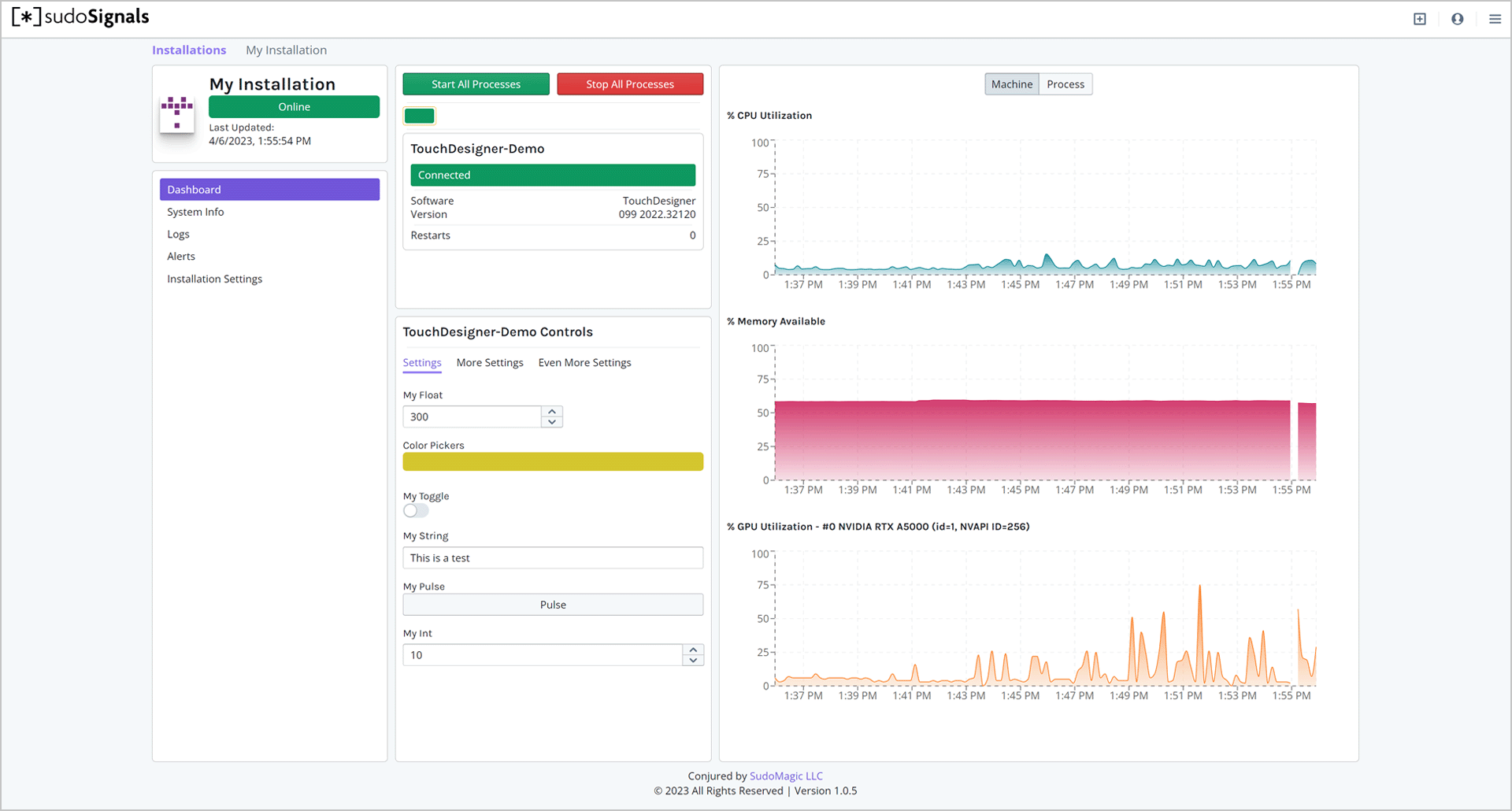Viewport: 1512px width, 811px height.
Task: Click the Connected status bar
Action: pyautogui.click(x=553, y=176)
